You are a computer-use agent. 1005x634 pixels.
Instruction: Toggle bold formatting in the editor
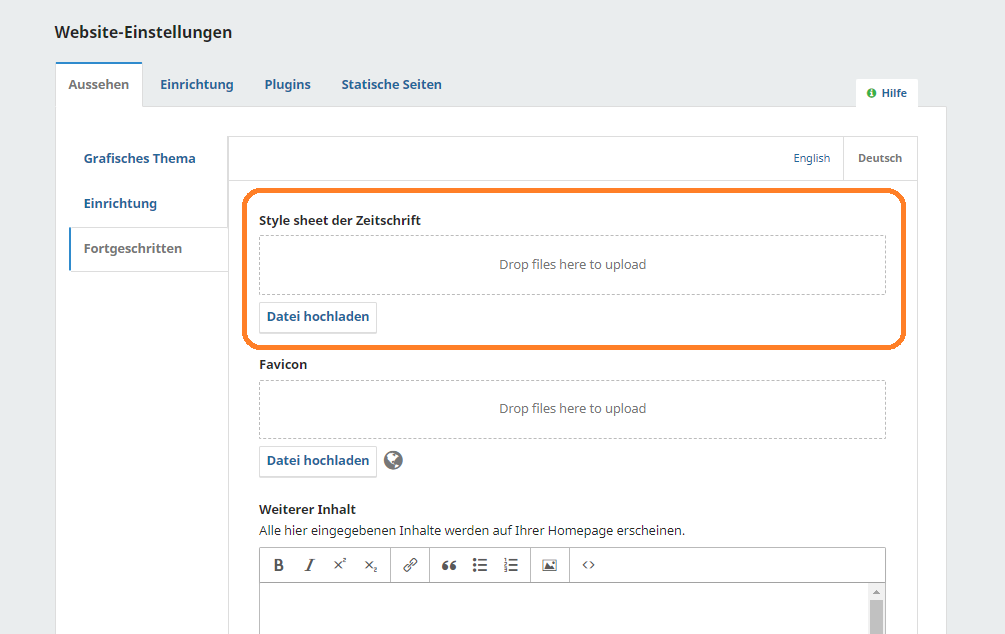click(x=279, y=565)
